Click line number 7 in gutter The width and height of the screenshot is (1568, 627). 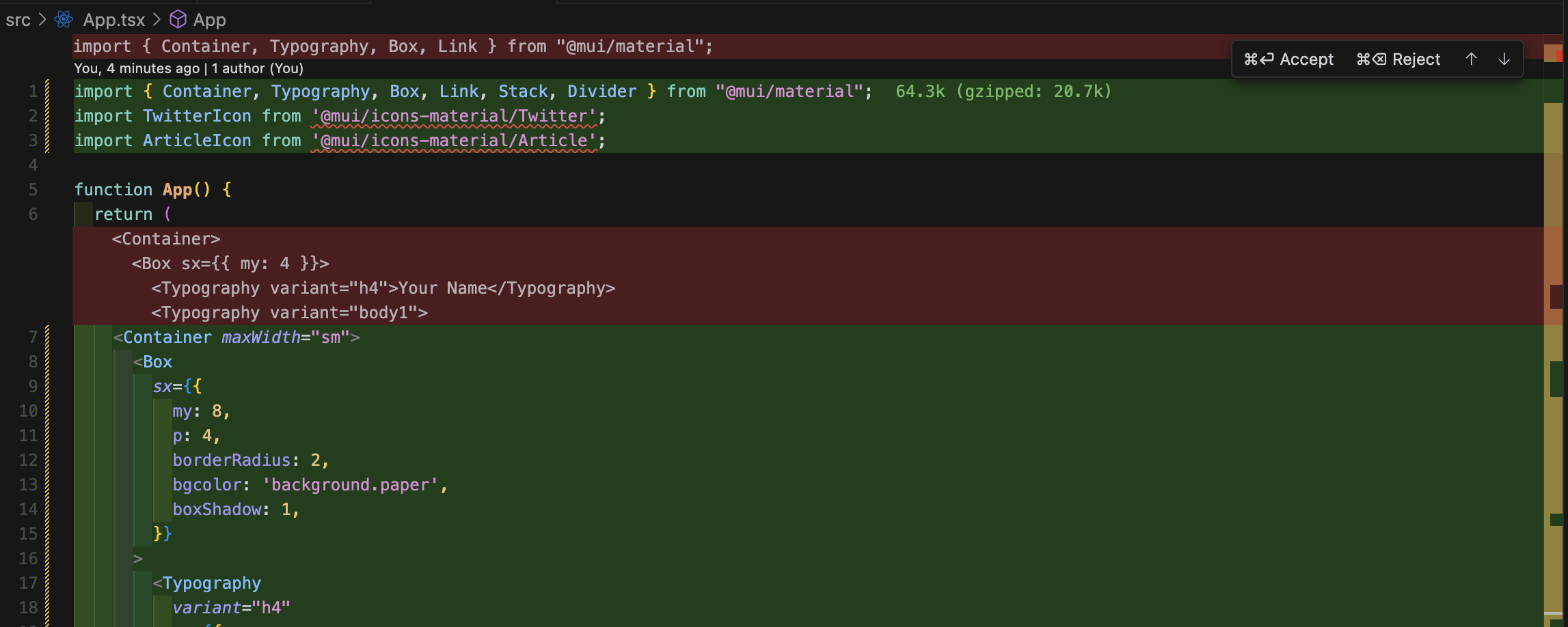pos(33,337)
